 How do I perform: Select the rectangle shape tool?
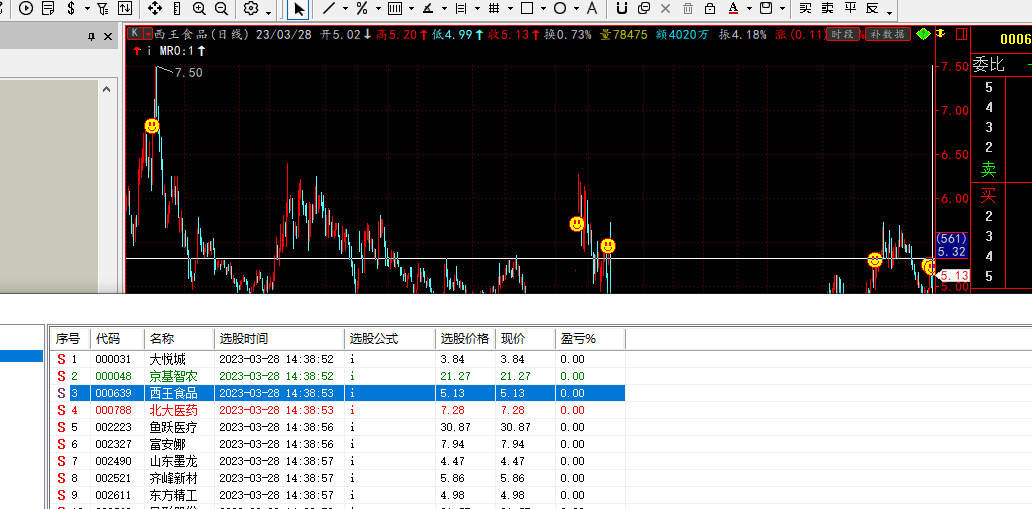(x=527, y=9)
